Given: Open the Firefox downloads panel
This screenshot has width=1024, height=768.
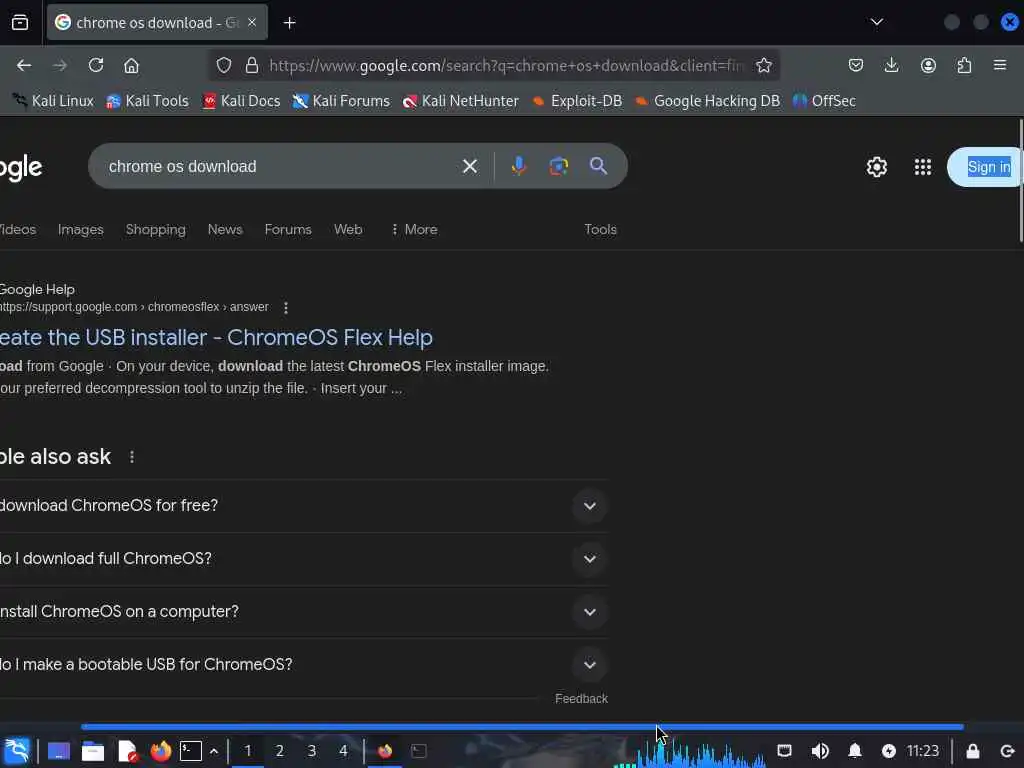Looking at the screenshot, I should pos(891,65).
